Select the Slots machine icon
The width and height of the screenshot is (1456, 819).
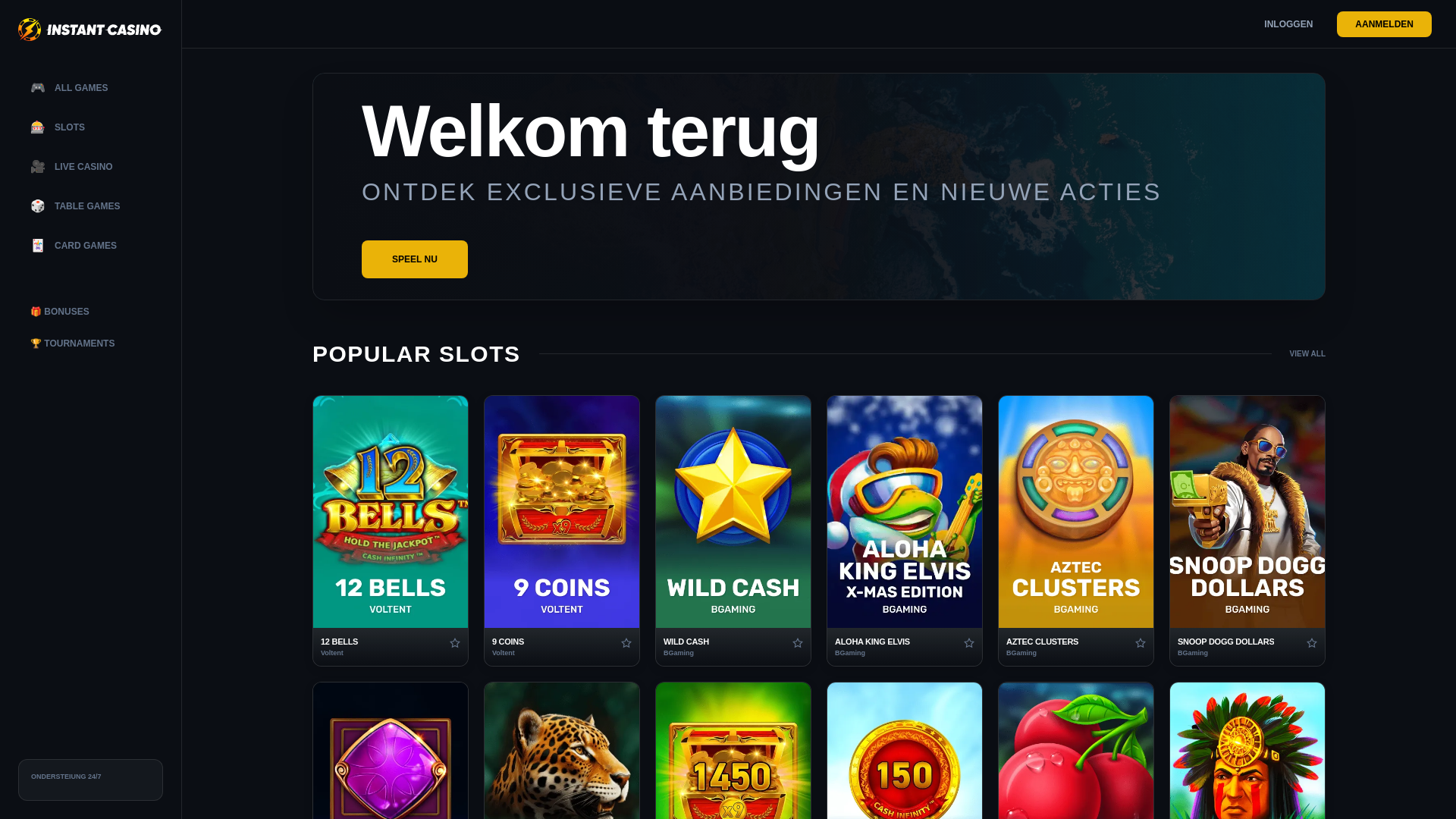pos(37,127)
